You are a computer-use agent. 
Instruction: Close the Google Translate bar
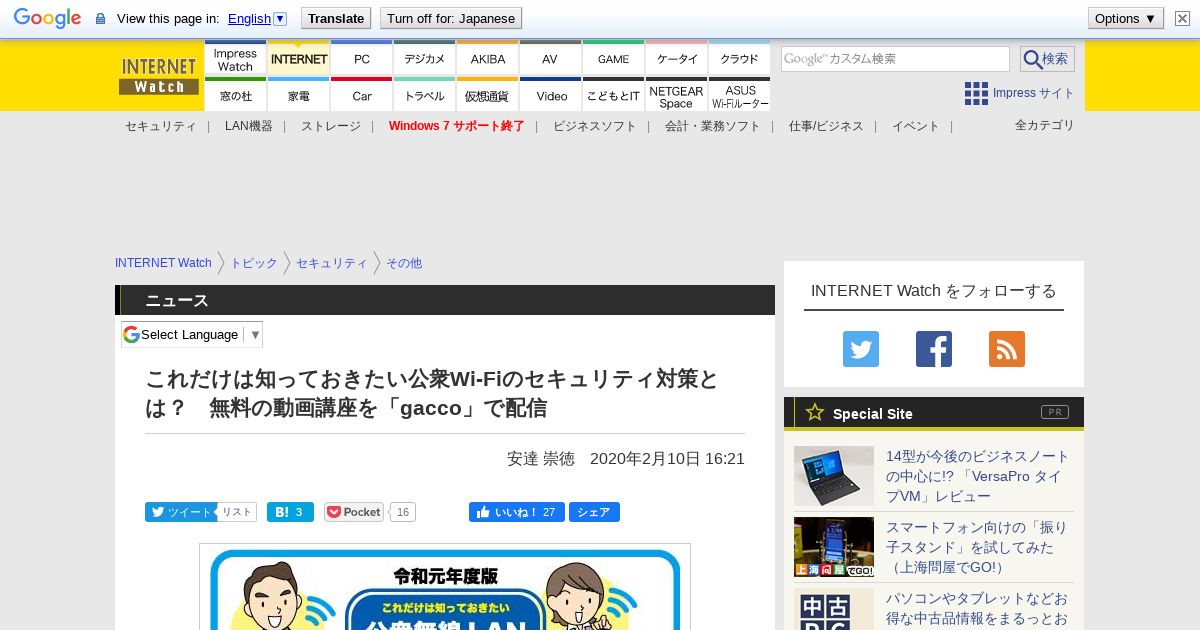click(x=1182, y=18)
